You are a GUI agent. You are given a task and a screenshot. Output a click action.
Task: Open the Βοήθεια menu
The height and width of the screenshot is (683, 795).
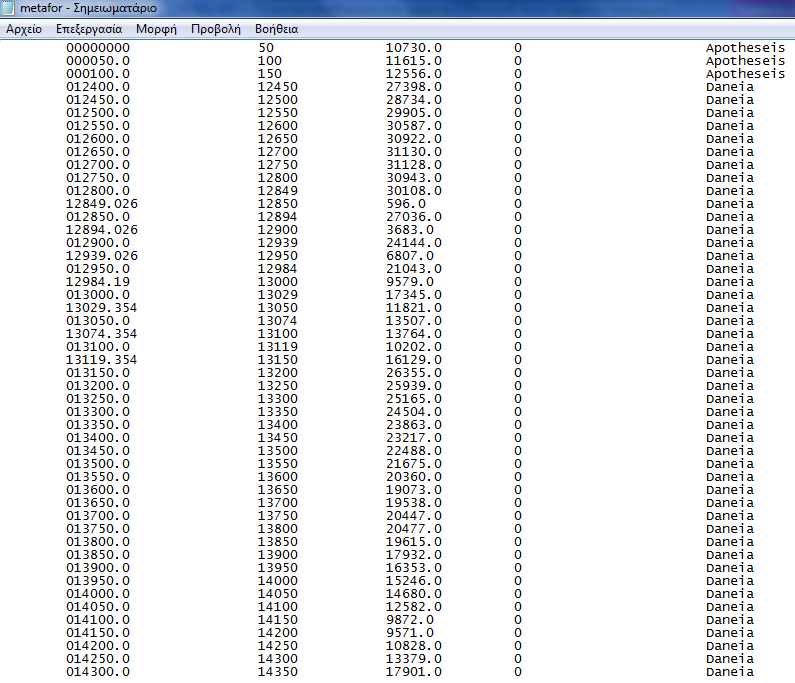(x=276, y=29)
